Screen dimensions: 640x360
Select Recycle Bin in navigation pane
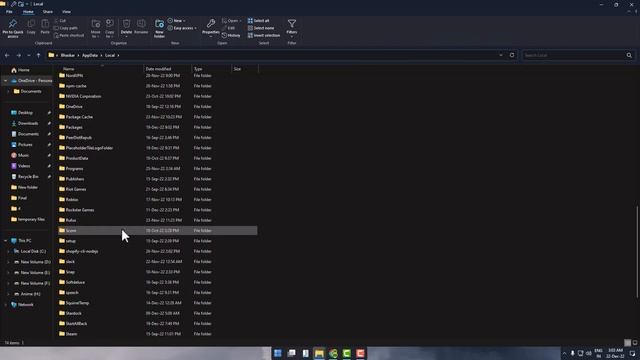click(x=28, y=177)
